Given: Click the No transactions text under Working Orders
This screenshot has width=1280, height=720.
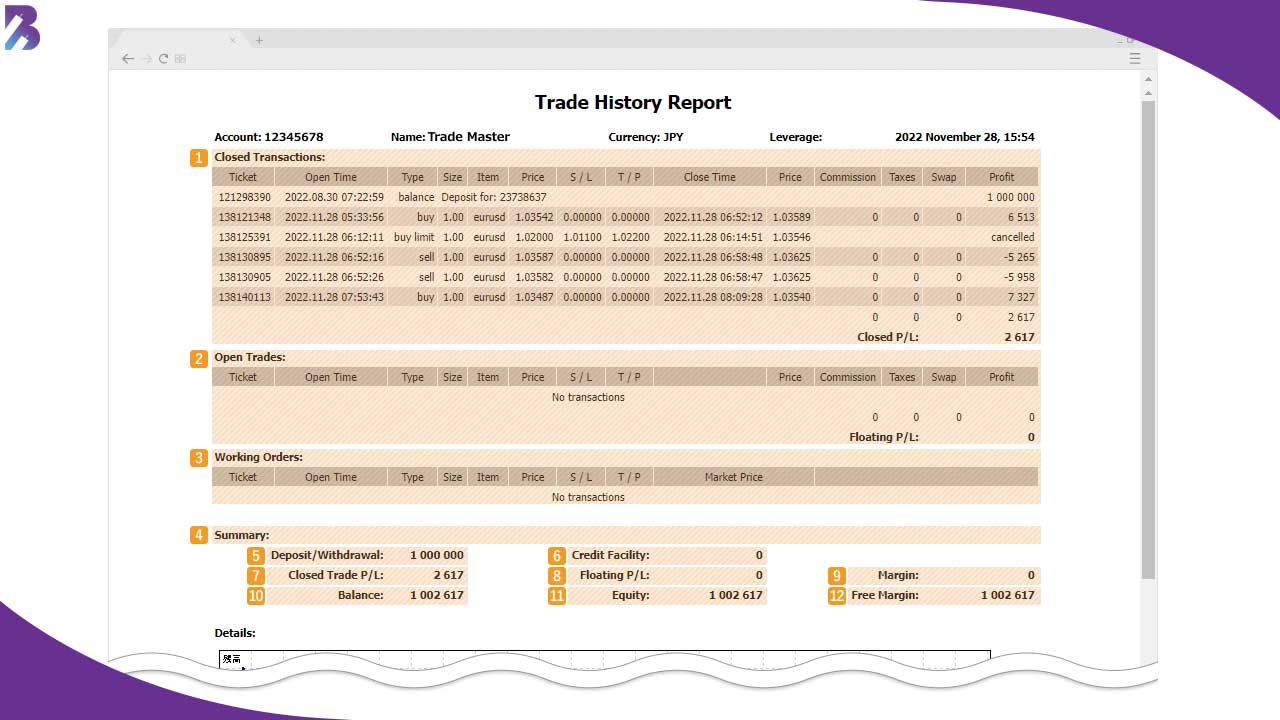Looking at the screenshot, I should (x=588, y=497).
